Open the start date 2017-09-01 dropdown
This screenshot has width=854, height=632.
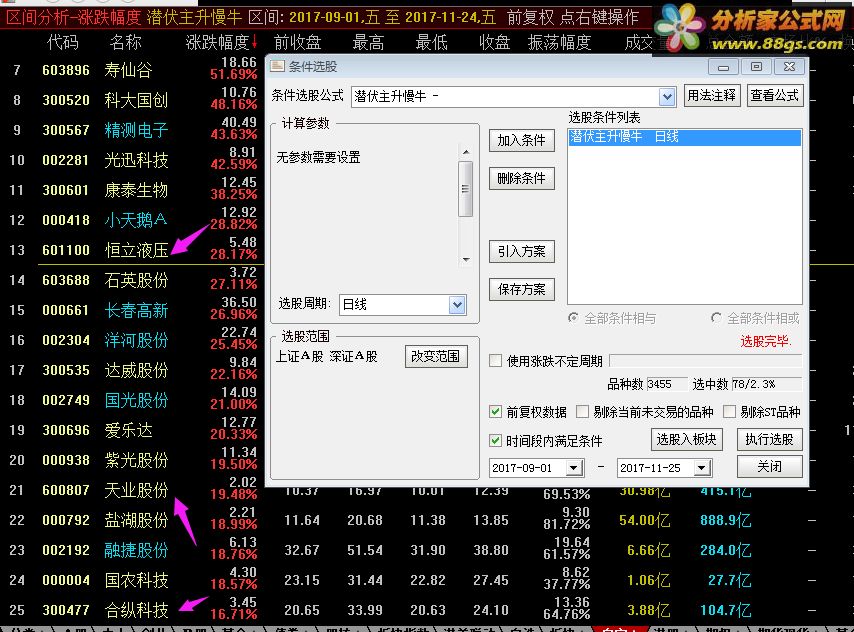click(574, 468)
